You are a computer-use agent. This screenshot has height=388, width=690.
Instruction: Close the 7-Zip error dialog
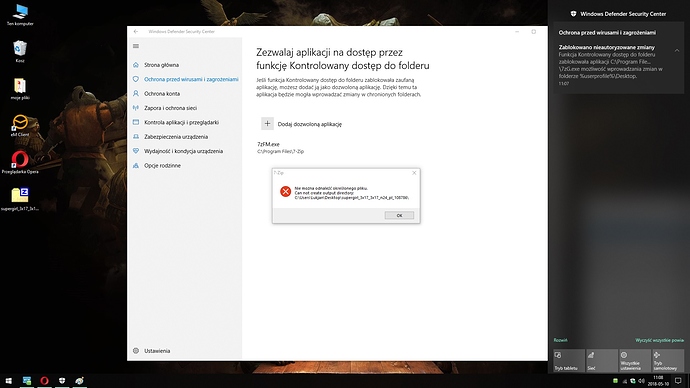[414, 173]
